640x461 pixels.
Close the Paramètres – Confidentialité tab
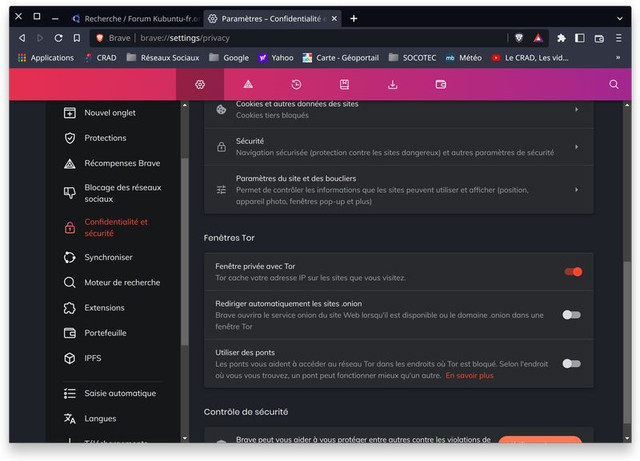pos(334,18)
